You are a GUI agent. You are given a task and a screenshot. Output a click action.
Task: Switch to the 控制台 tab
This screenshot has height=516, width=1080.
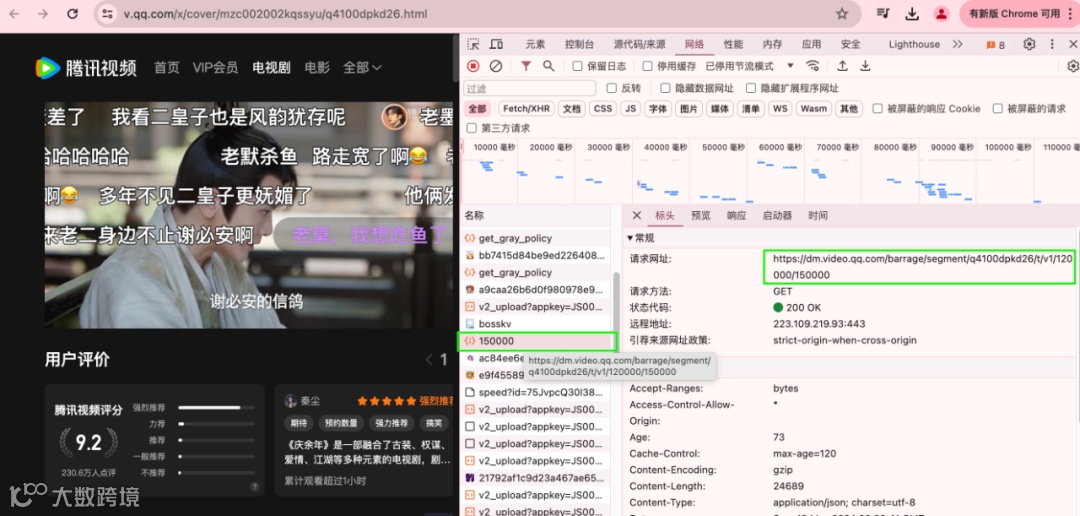tap(579, 44)
